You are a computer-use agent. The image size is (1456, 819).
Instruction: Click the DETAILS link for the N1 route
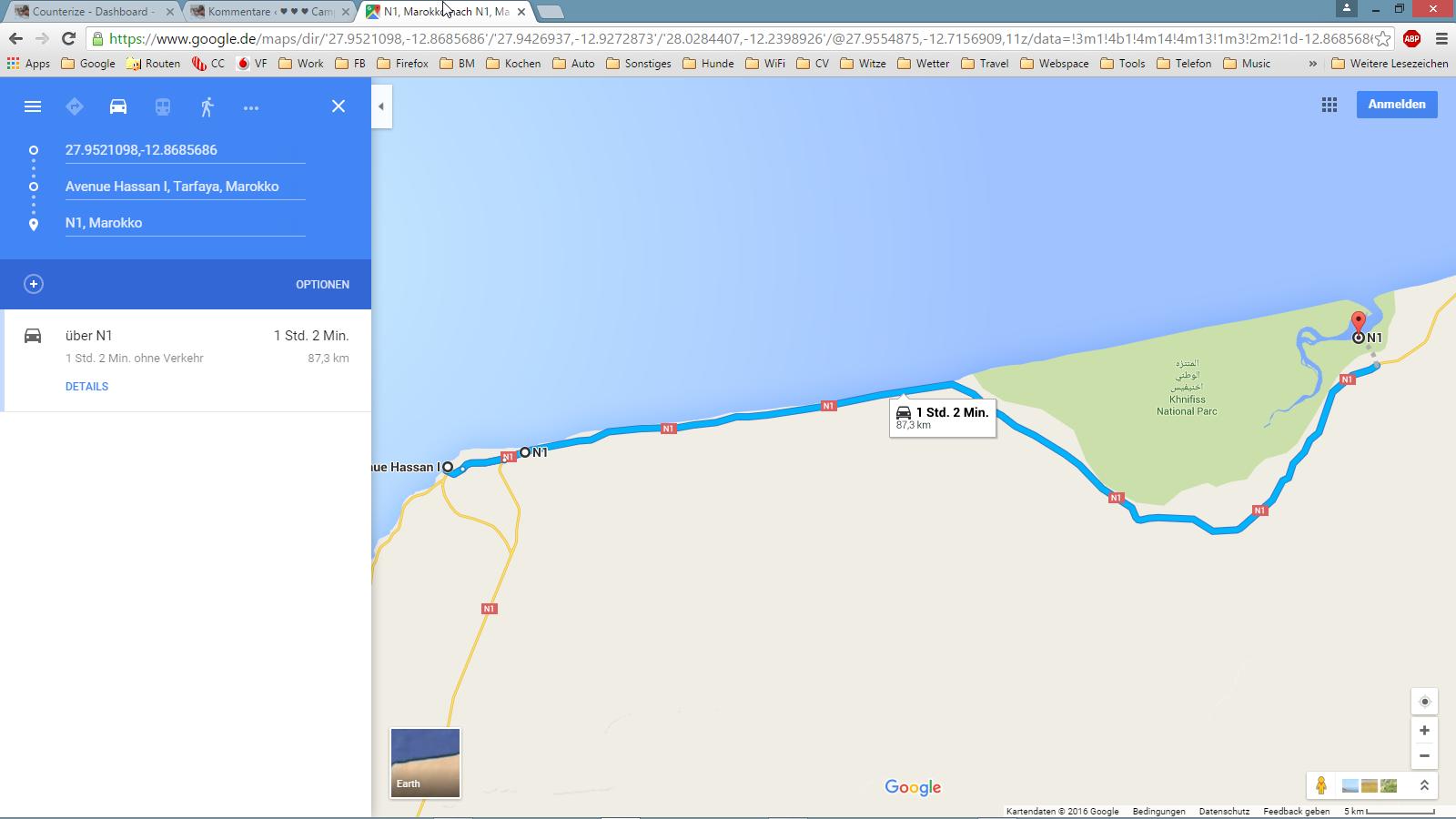[x=86, y=387]
